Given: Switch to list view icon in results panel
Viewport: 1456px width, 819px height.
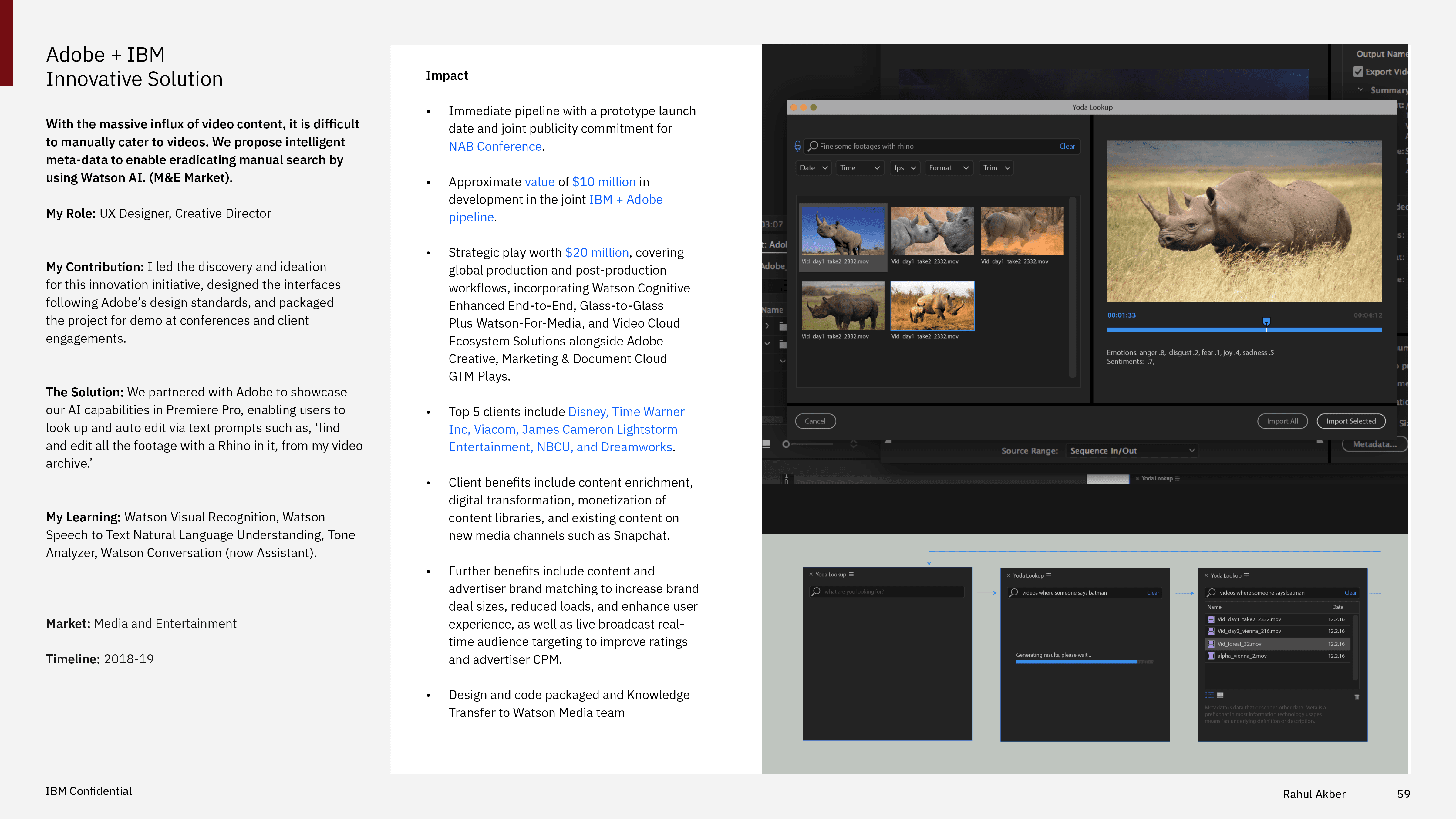Looking at the screenshot, I should (1209, 695).
